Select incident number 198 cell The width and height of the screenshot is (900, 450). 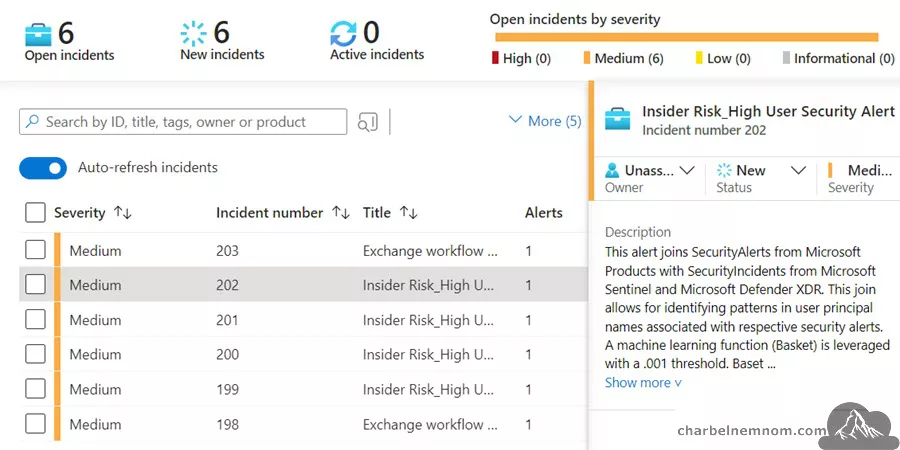(x=227, y=425)
